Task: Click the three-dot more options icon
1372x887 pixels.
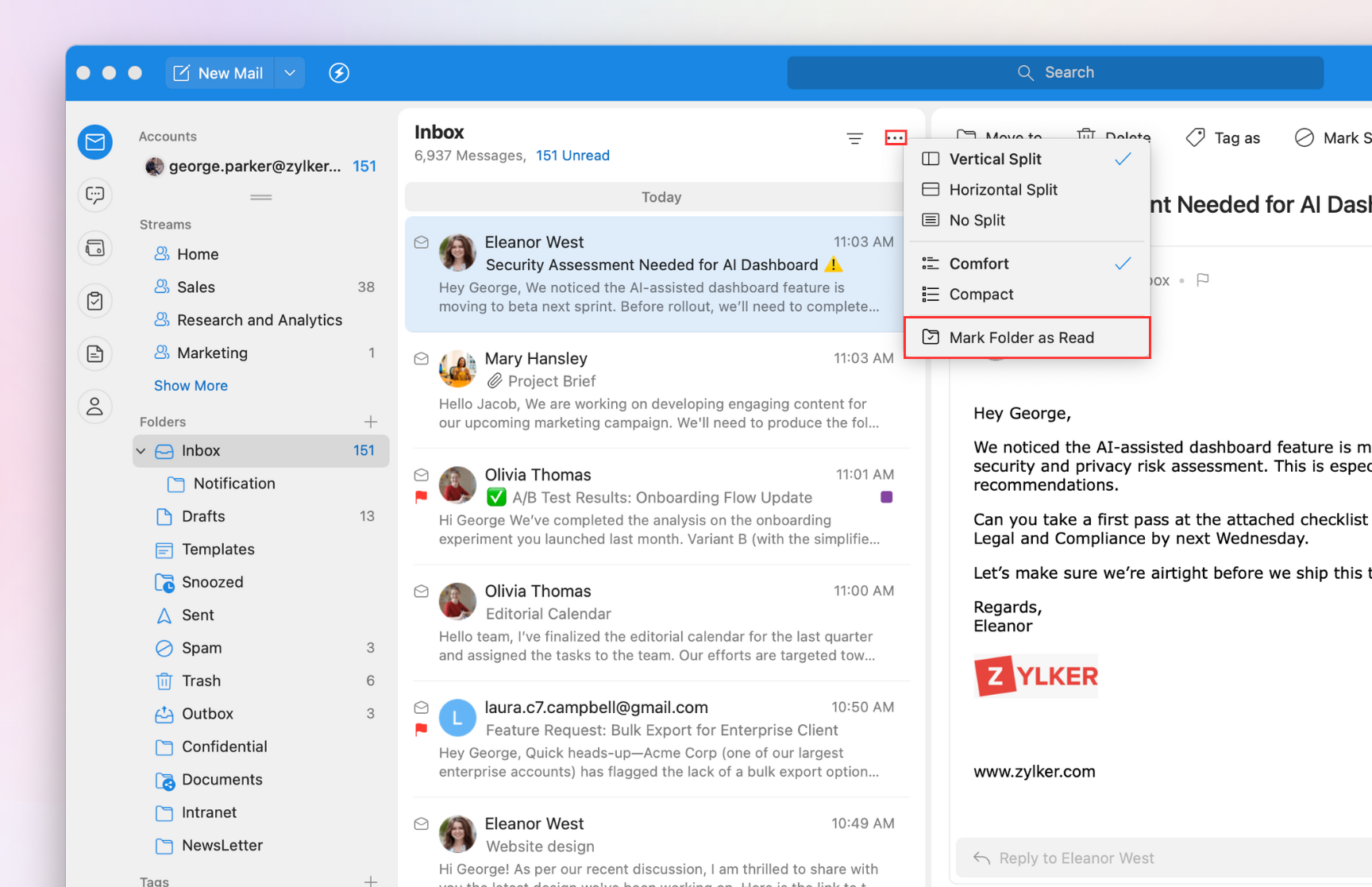Action: pyautogui.click(x=895, y=138)
